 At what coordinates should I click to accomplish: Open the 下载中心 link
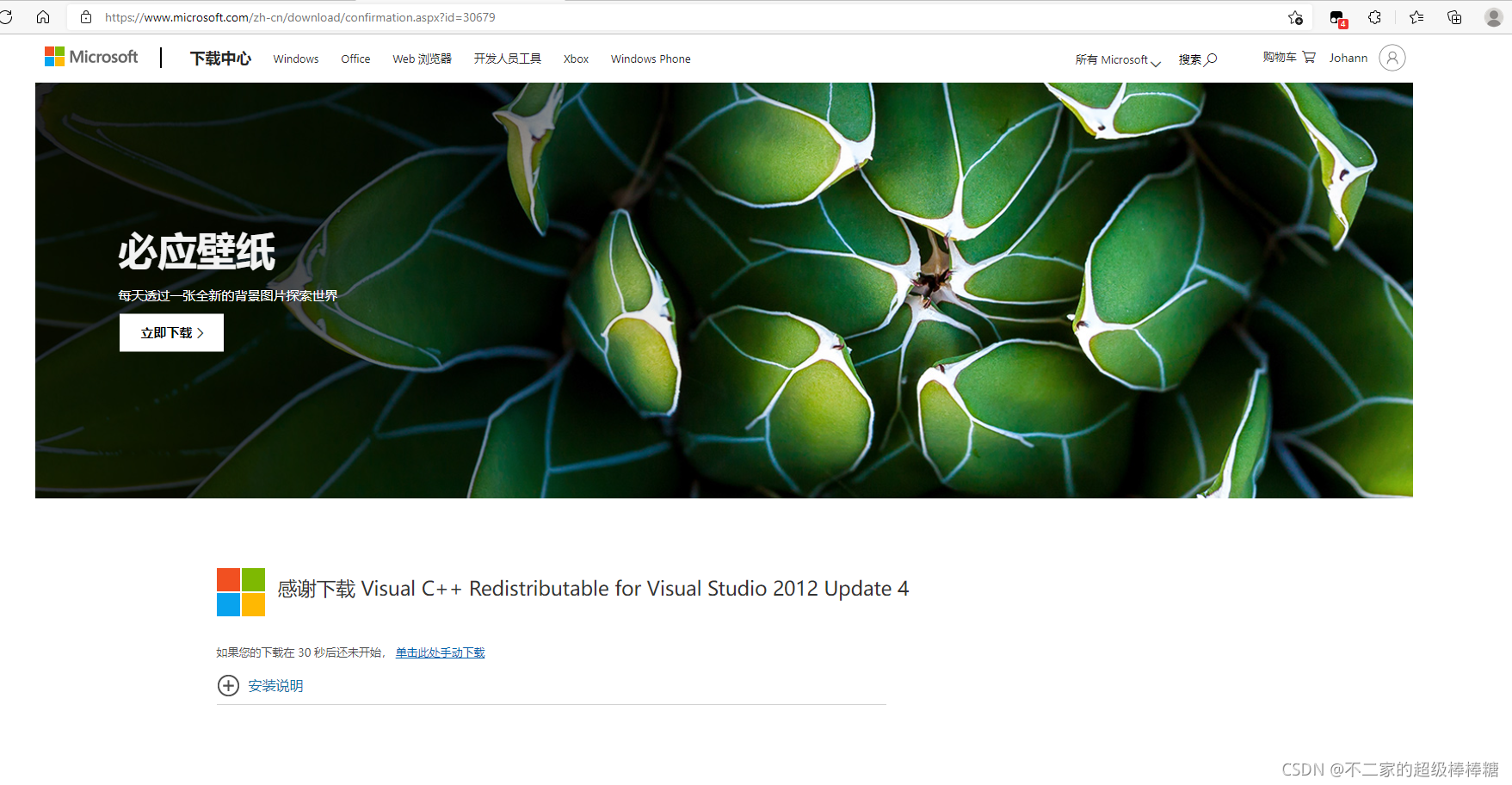pyautogui.click(x=220, y=59)
